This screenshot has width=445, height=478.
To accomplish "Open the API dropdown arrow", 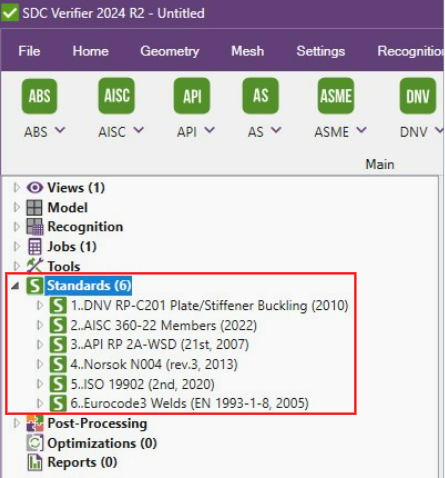I will (209, 130).
